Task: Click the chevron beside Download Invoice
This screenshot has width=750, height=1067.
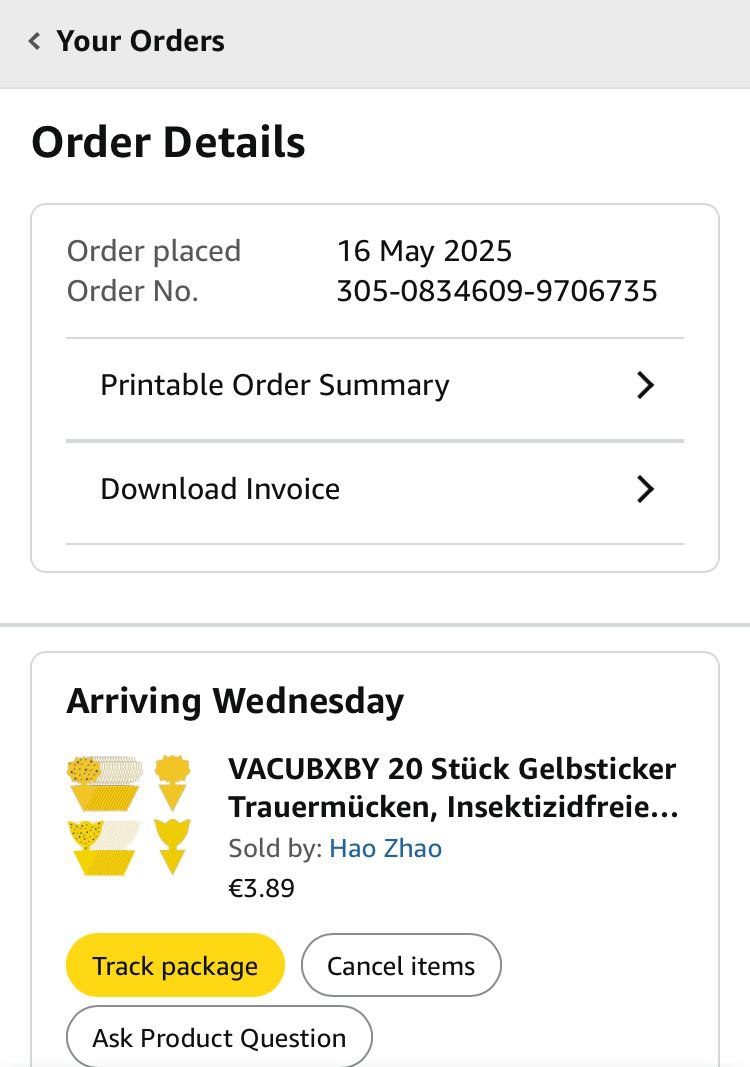Action: pyautogui.click(x=645, y=489)
